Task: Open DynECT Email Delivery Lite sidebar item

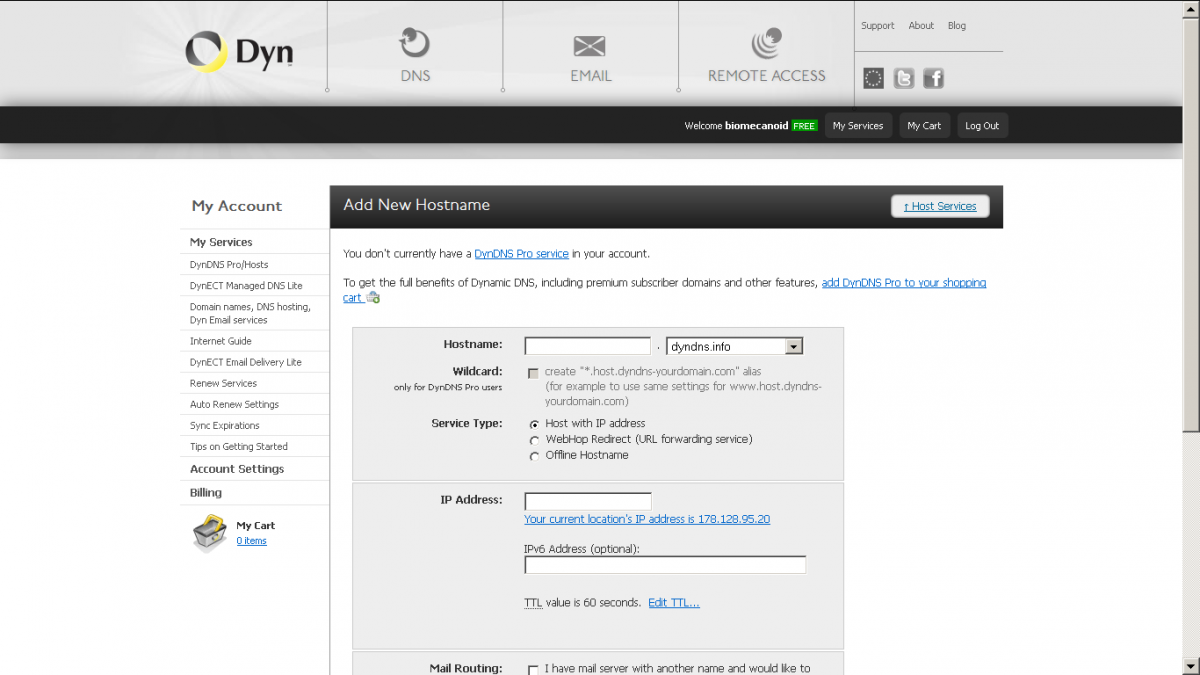Action: [246, 362]
